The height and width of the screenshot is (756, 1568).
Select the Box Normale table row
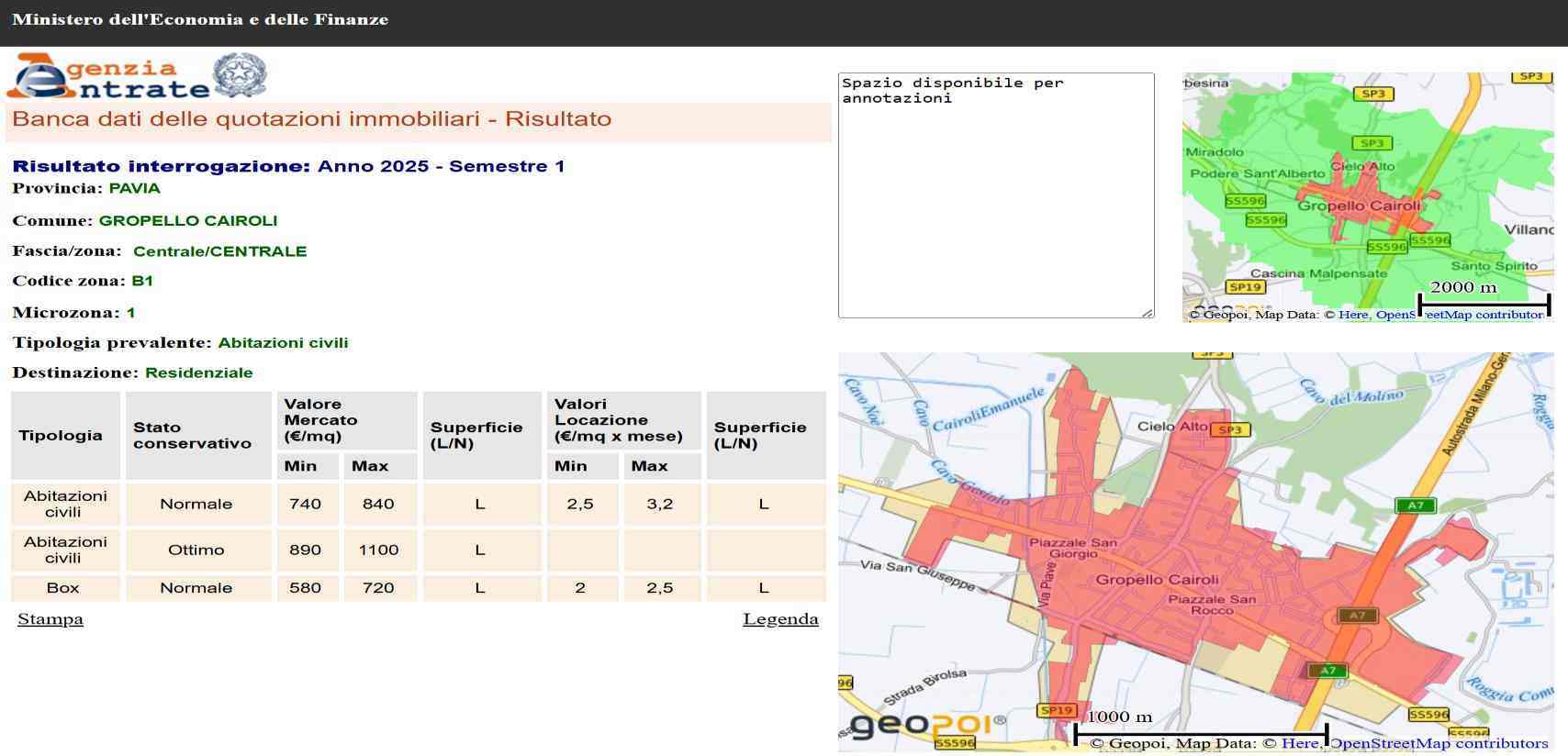click(x=419, y=588)
